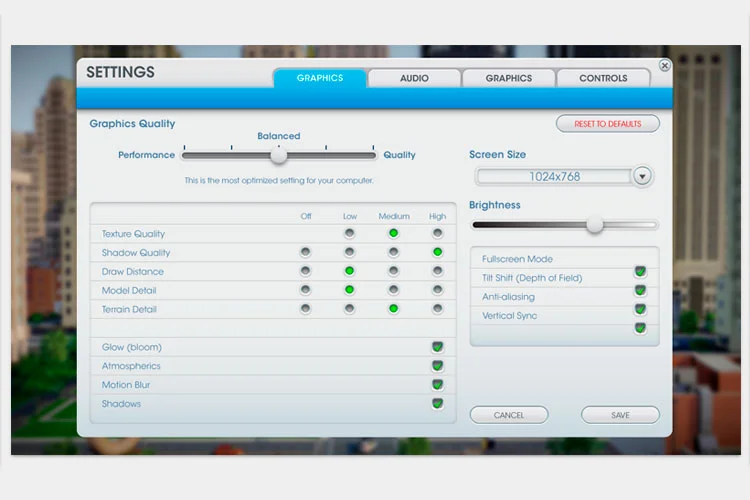
Task: Click the 'SETTINGS' title text
Action: pyautogui.click(x=121, y=72)
